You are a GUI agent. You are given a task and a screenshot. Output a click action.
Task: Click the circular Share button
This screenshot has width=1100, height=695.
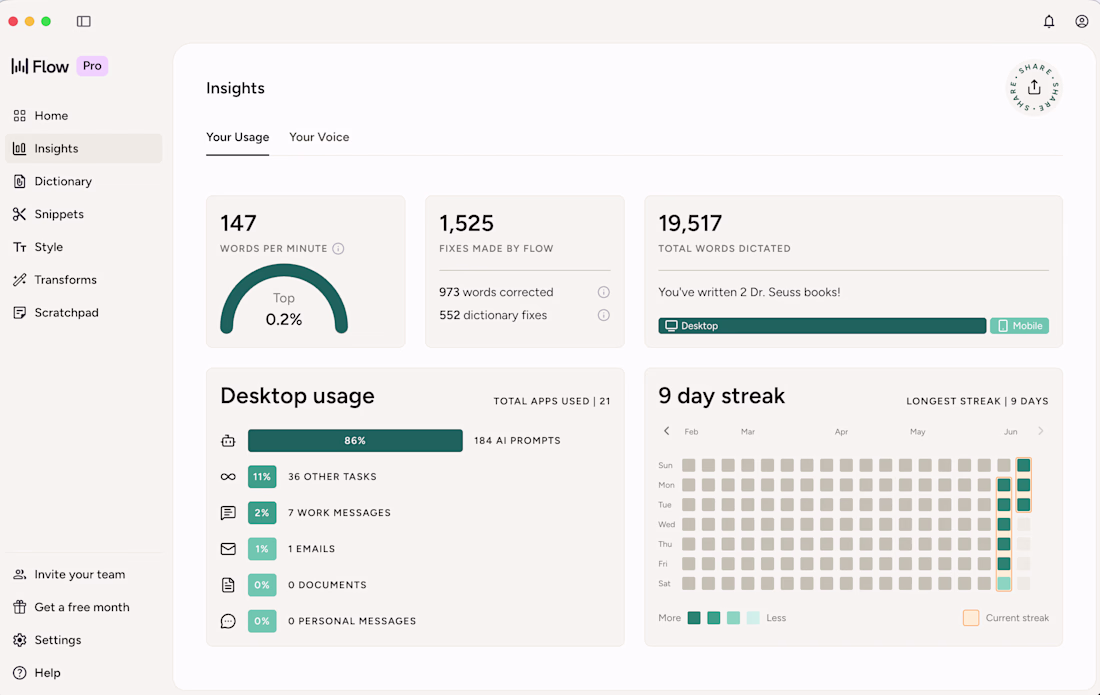click(x=1034, y=88)
